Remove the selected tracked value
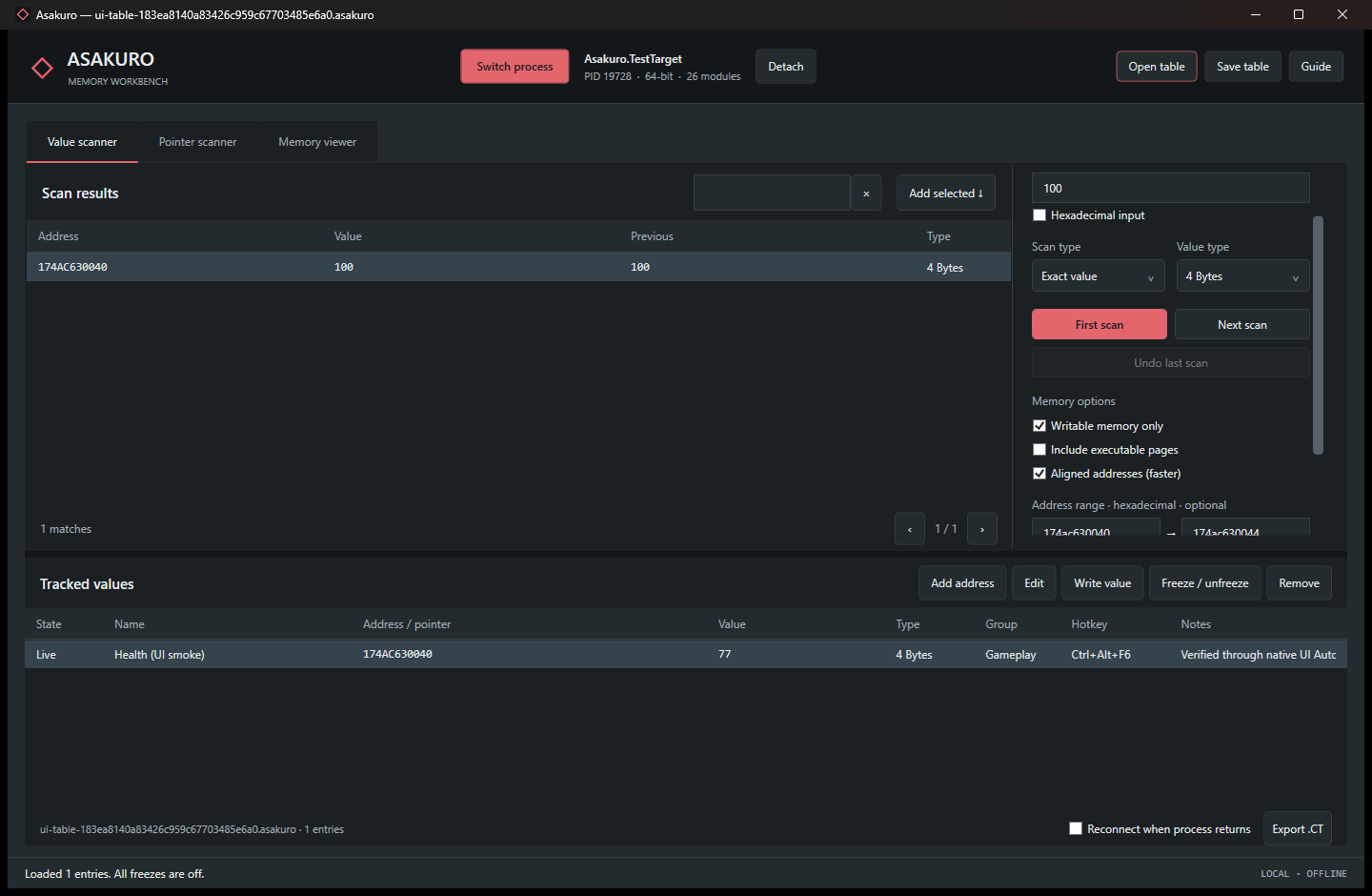Image resolution: width=1372 pixels, height=896 pixels. (x=1299, y=583)
